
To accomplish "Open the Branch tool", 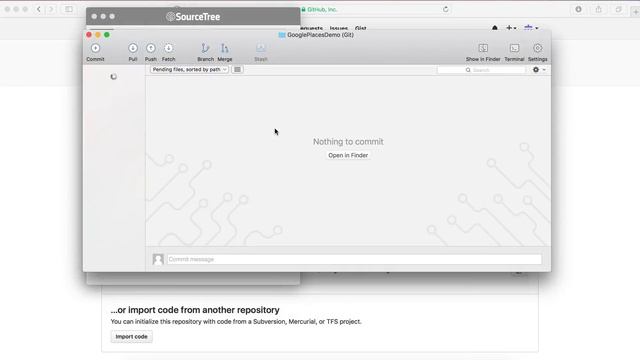I will pyautogui.click(x=205, y=52).
